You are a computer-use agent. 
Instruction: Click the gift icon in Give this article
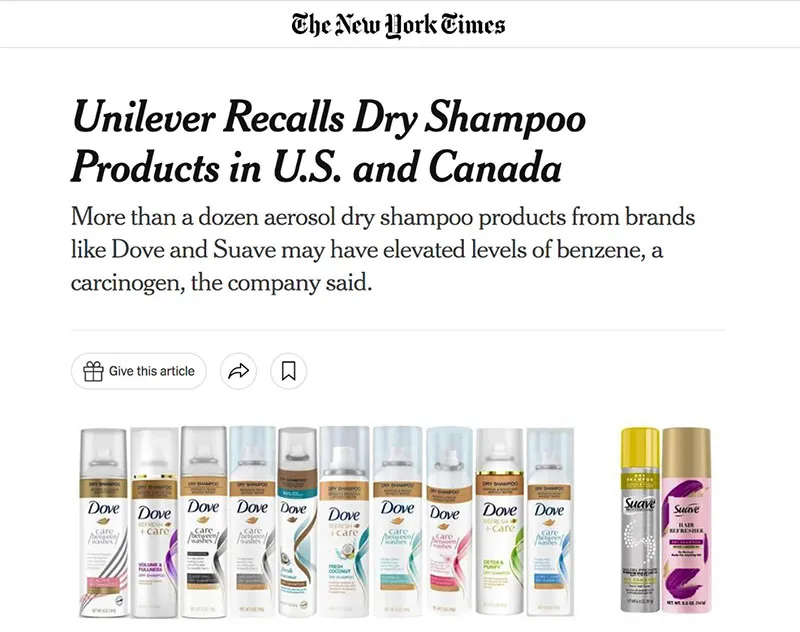tap(93, 371)
